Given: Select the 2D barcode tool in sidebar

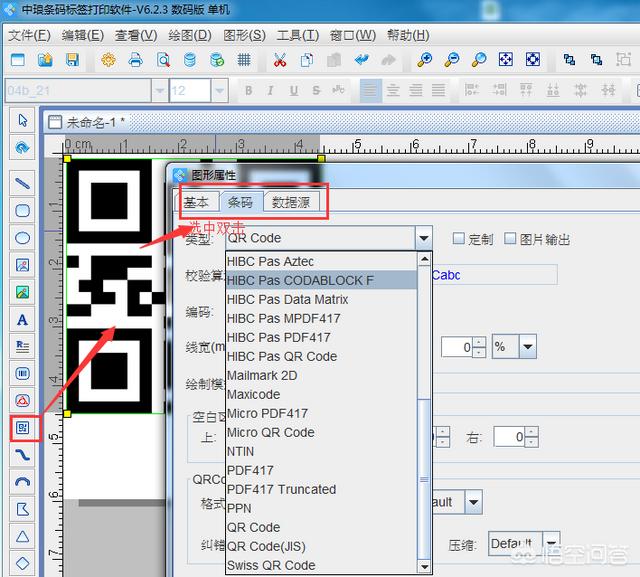Looking at the screenshot, I should tap(22, 429).
